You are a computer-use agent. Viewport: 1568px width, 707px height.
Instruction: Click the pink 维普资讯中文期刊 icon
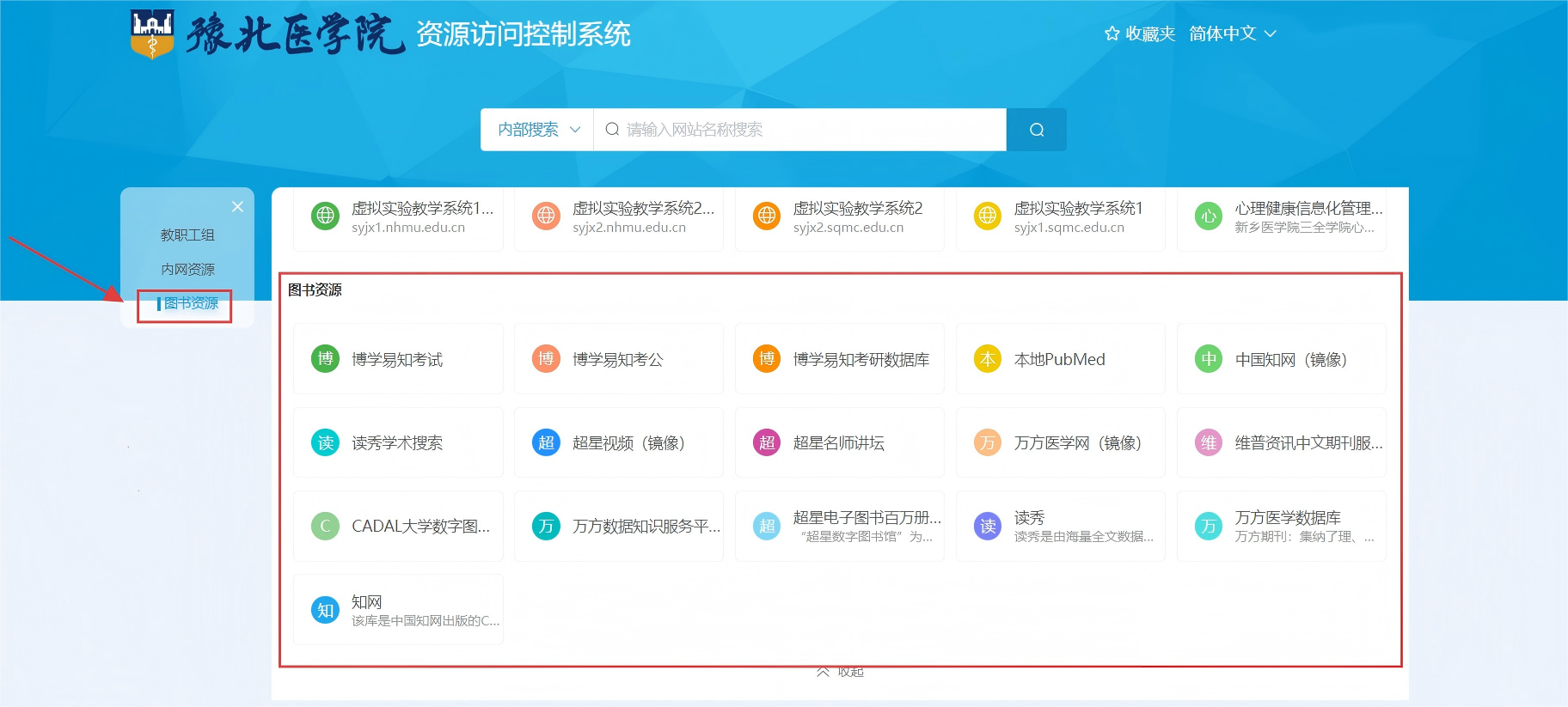click(1208, 442)
